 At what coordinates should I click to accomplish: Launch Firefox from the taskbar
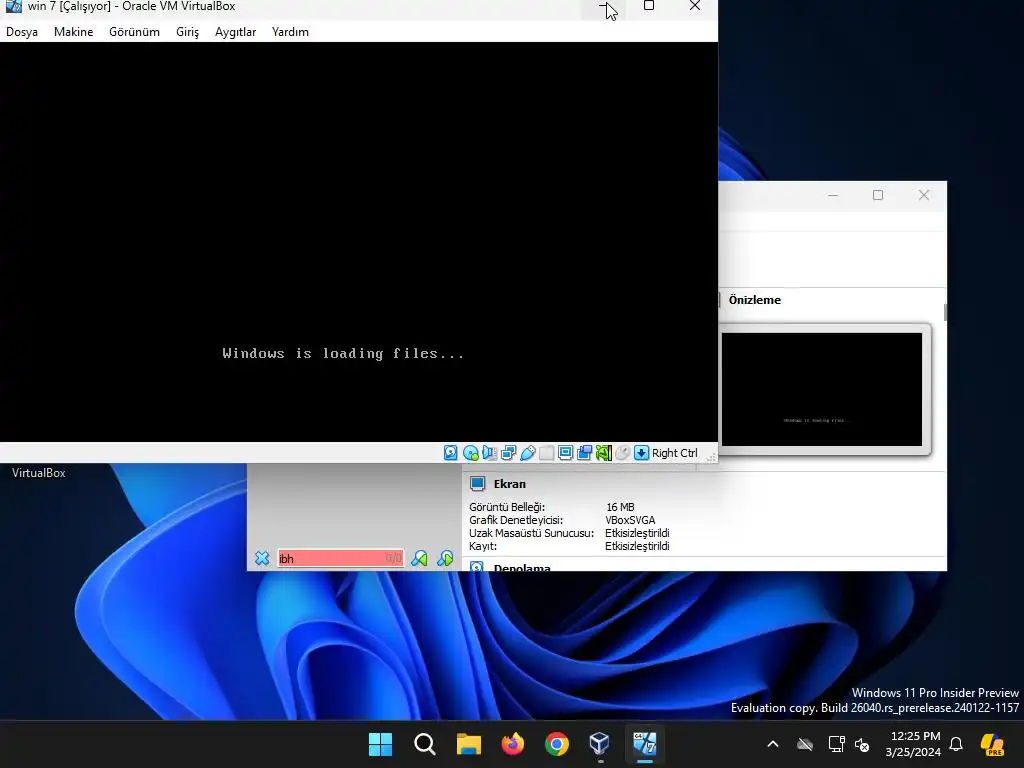[513, 744]
